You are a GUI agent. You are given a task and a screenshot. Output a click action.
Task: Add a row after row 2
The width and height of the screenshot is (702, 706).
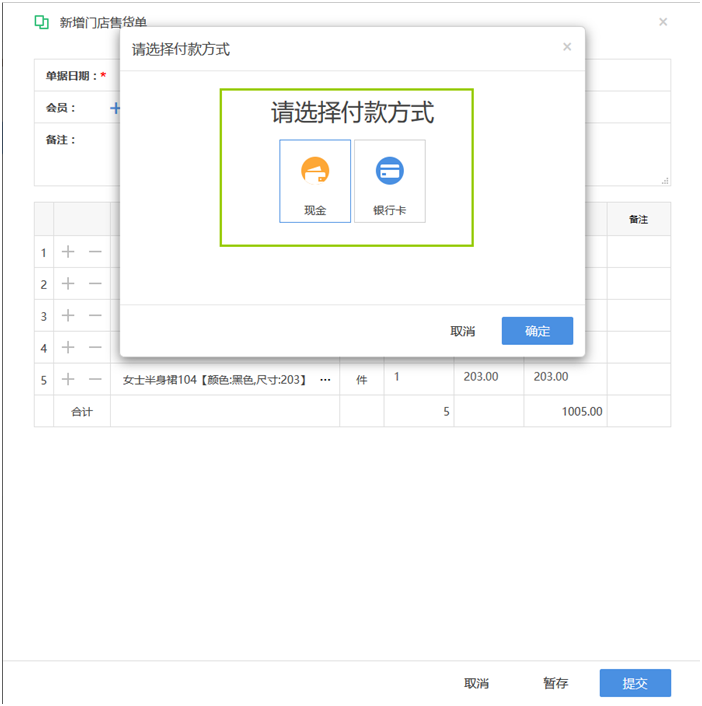68,284
